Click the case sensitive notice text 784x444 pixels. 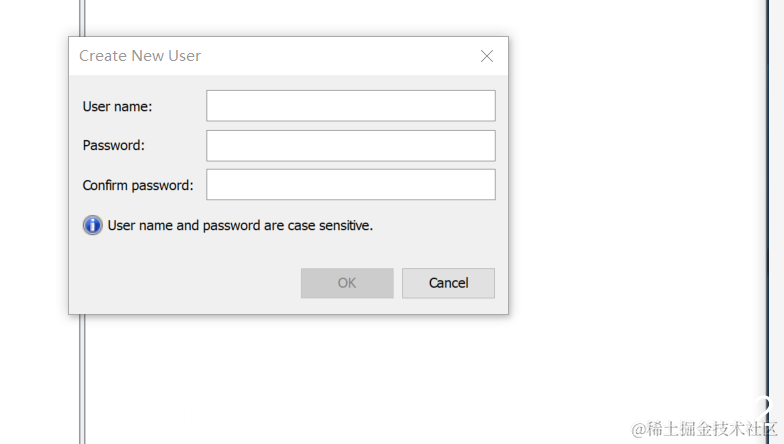click(240, 226)
